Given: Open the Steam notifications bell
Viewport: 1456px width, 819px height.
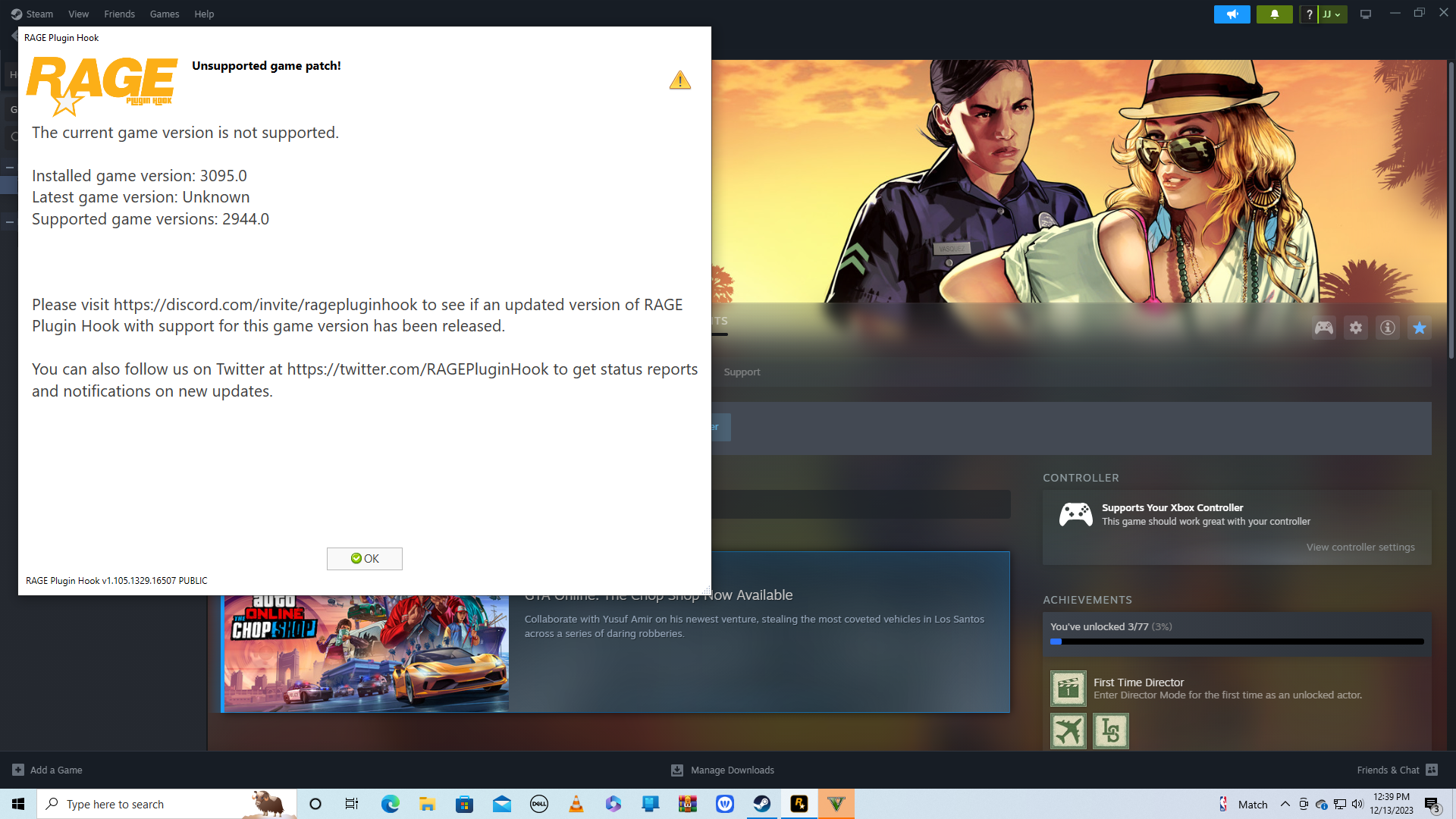Looking at the screenshot, I should [x=1274, y=14].
